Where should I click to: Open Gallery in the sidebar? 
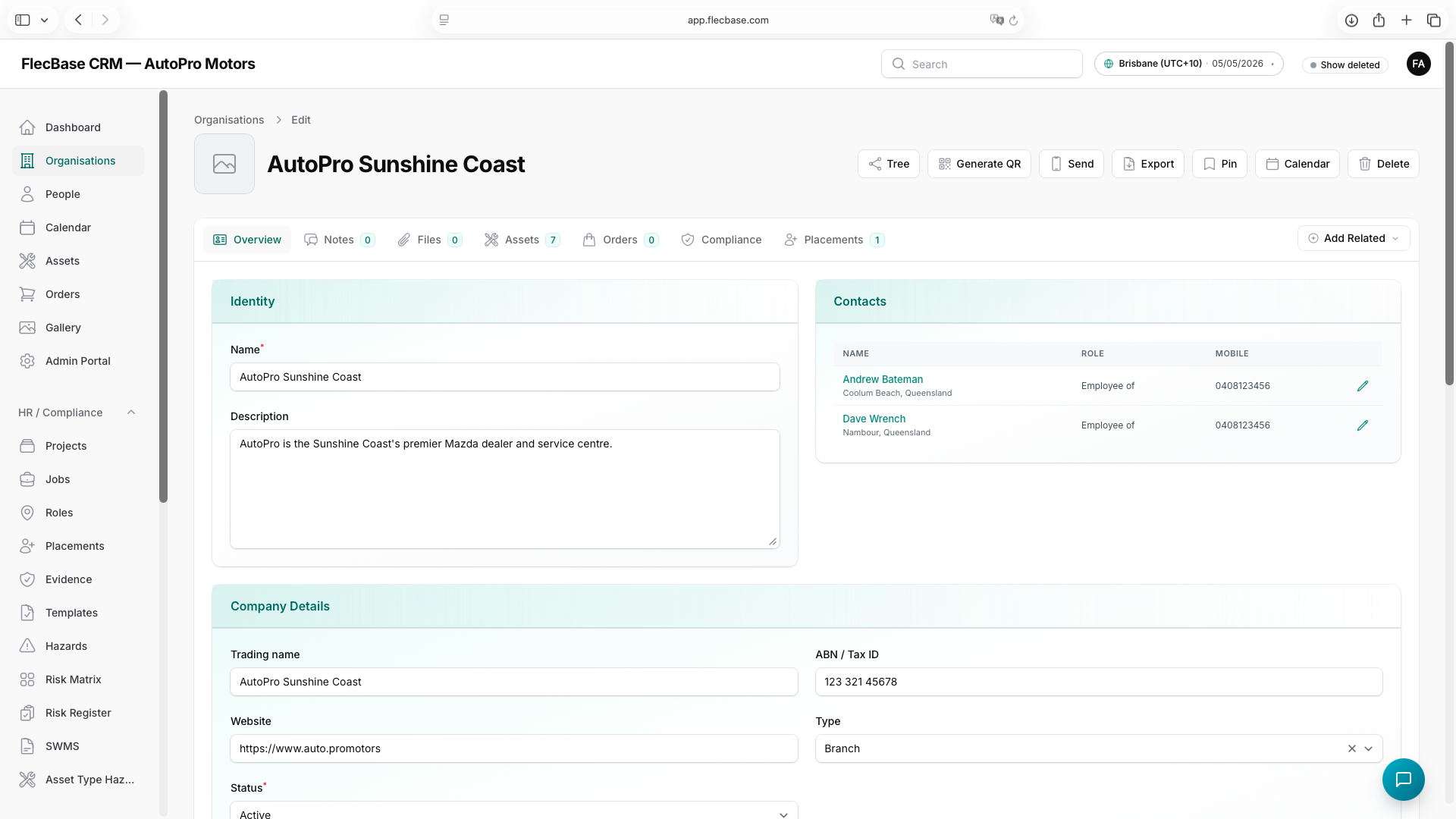tap(78, 328)
